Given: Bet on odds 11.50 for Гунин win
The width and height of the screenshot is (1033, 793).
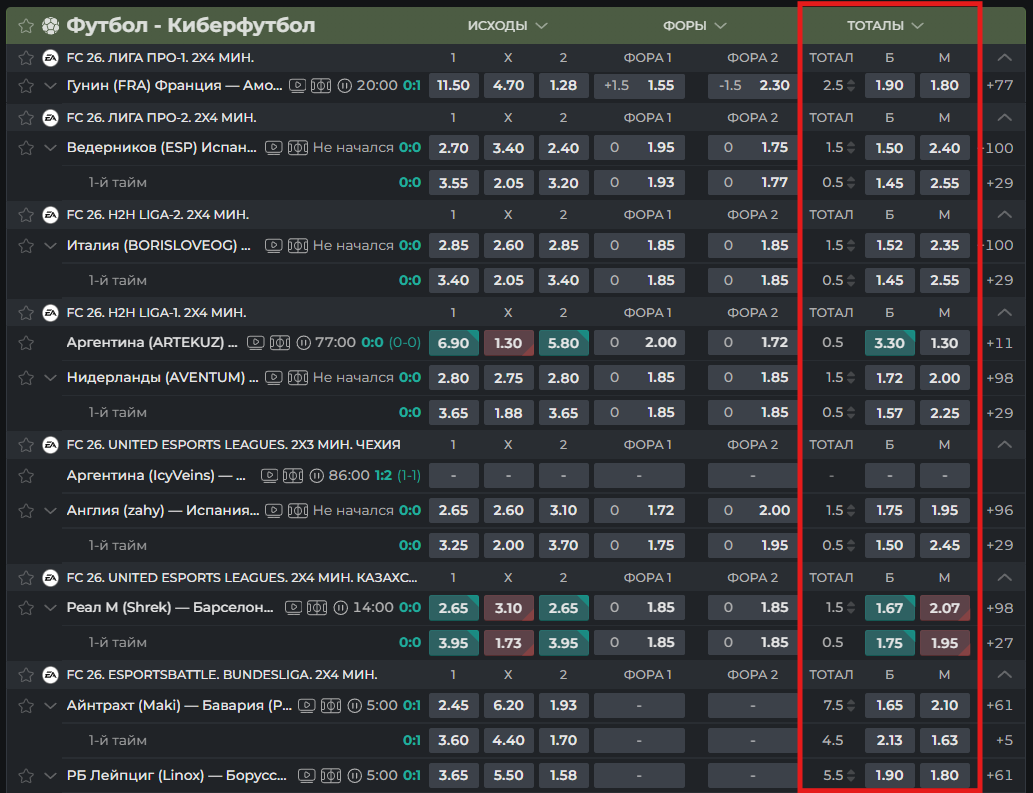Looking at the screenshot, I should (x=453, y=86).
